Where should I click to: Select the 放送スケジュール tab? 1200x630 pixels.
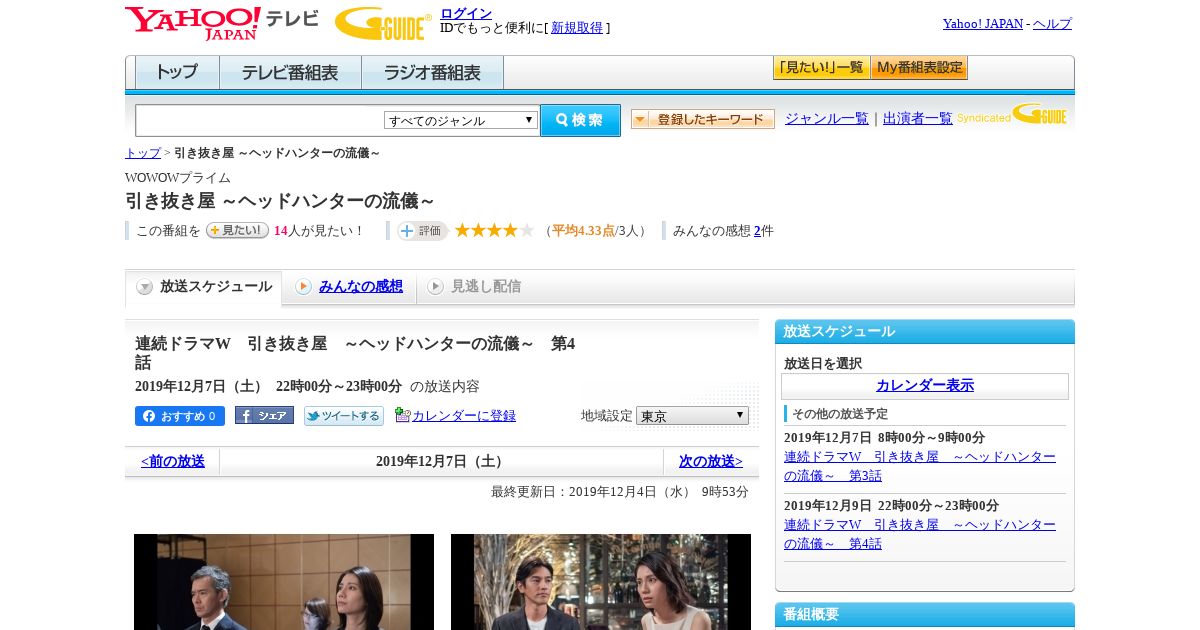point(203,287)
